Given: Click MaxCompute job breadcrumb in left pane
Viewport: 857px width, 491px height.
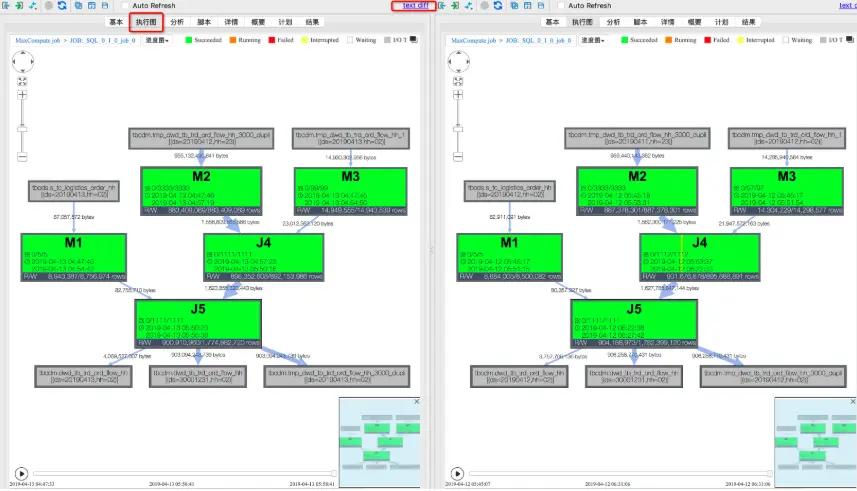Looking at the screenshot, I should click(x=38, y=40).
